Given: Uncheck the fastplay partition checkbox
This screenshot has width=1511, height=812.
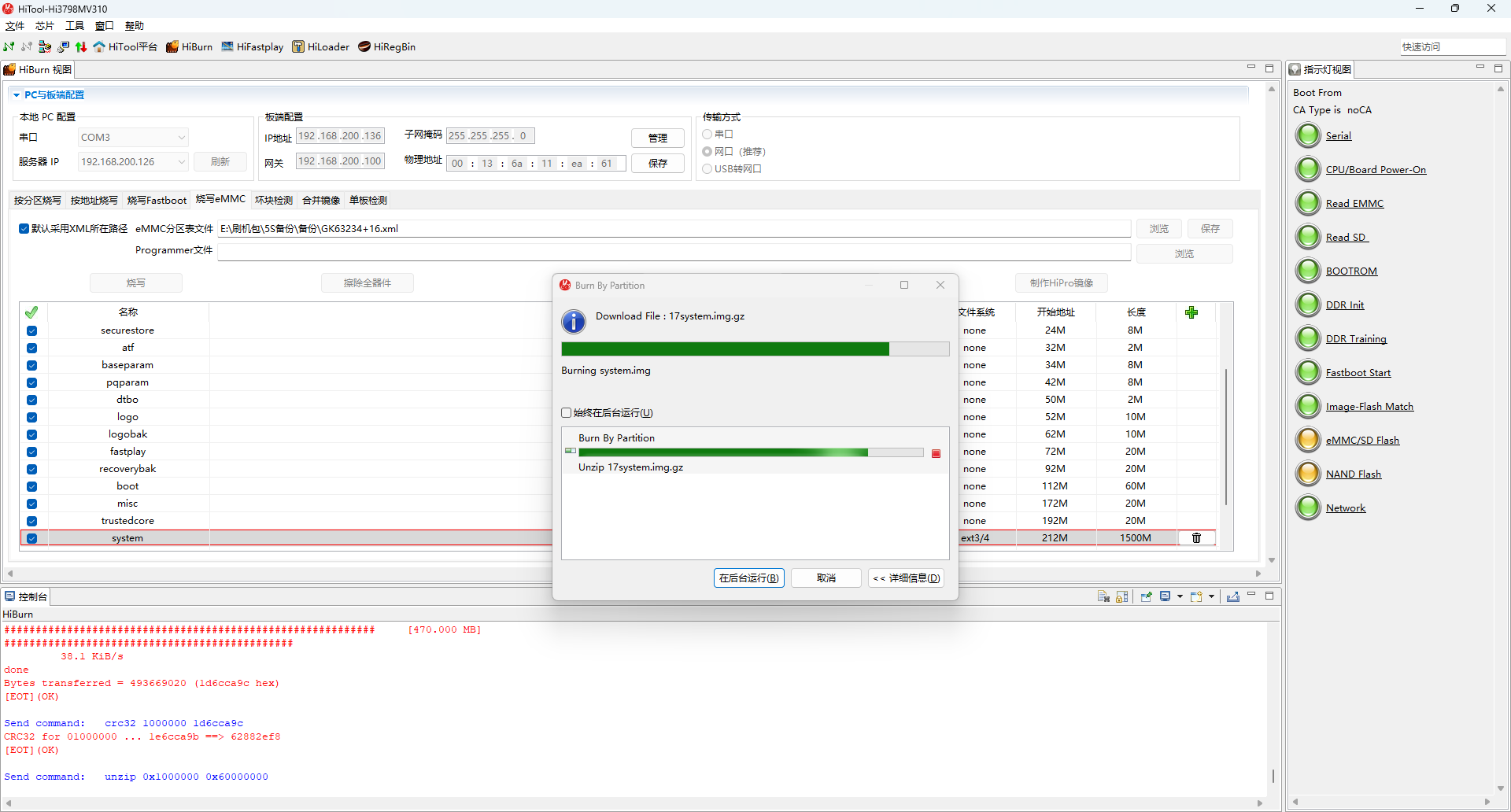Looking at the screenshot, I should pos(31,452).
